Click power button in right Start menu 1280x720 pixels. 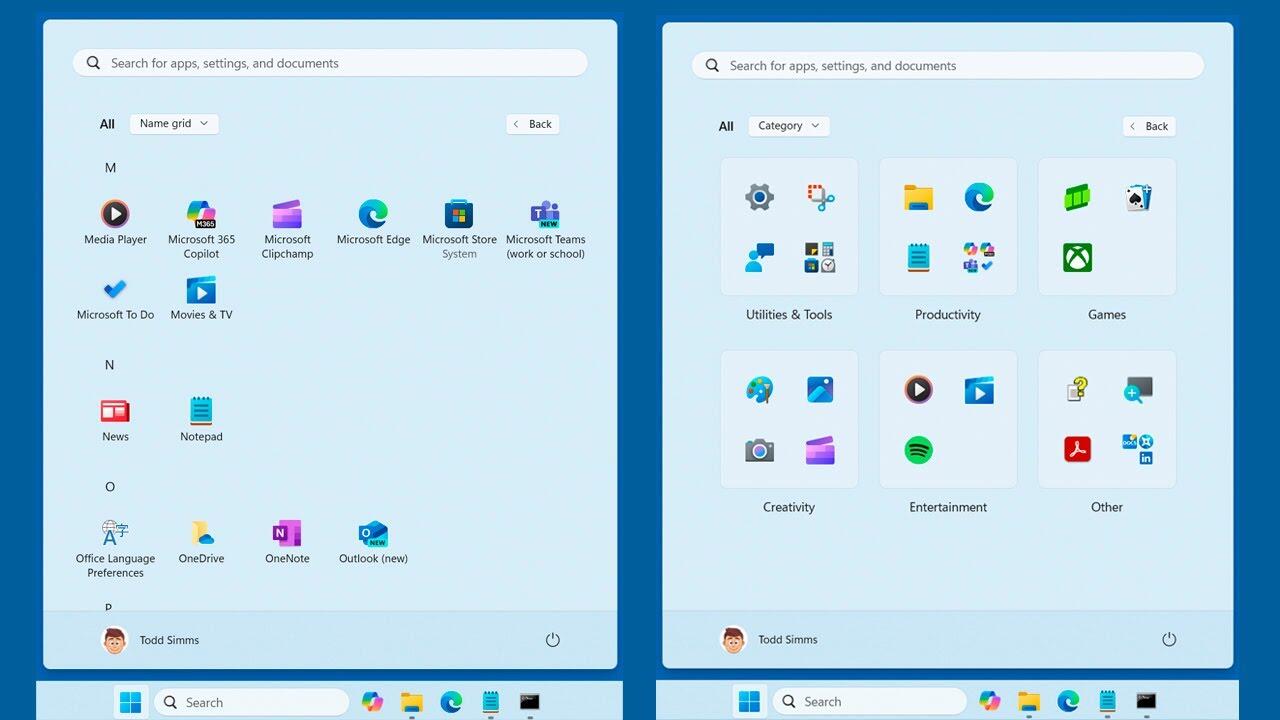point(1169,639)
